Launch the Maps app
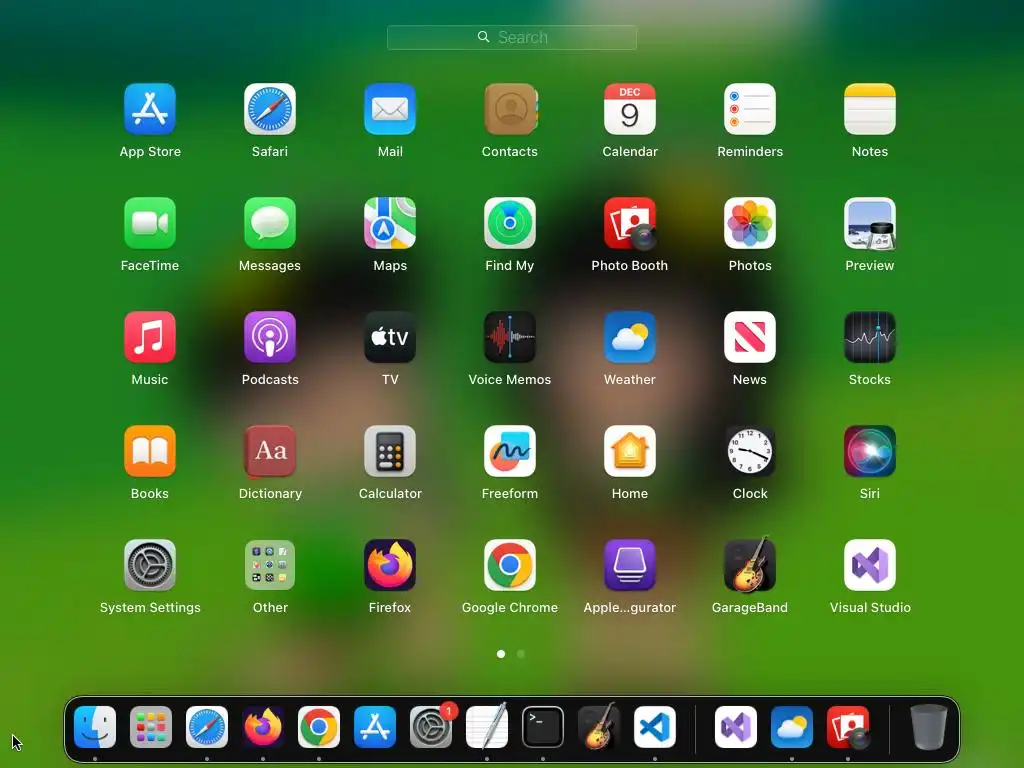The width and height of the screenshot is (1024, 768). [390, 223]
